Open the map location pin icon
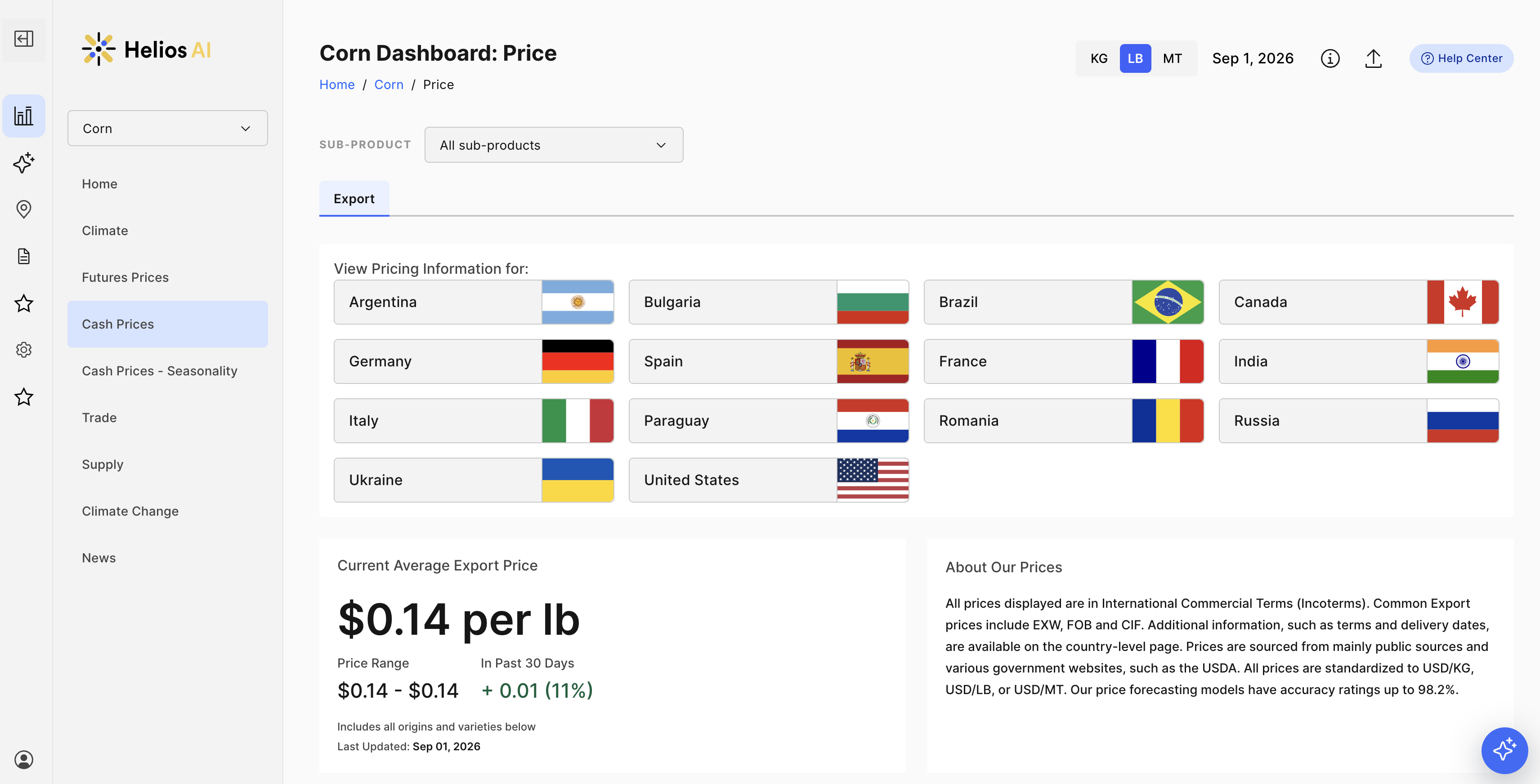 tap(24, 209)
